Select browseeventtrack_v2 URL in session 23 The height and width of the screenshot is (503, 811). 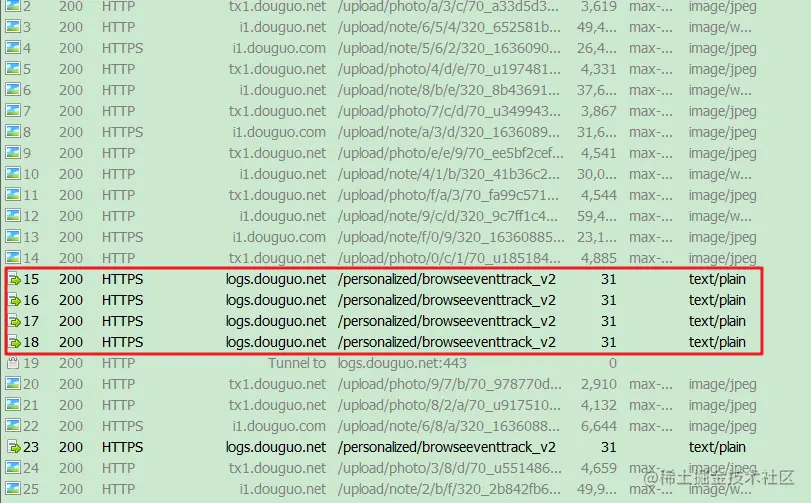pos(447,447)
